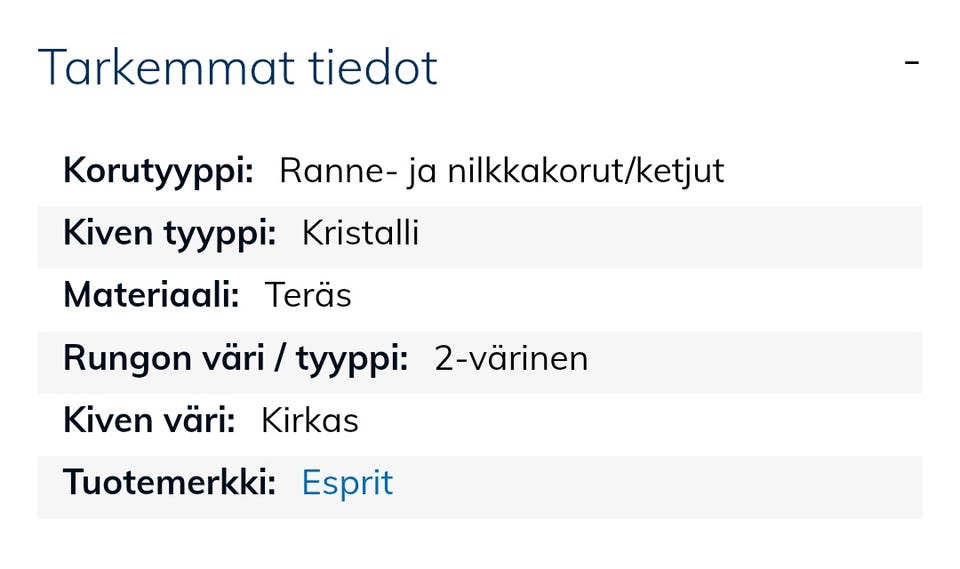Click the Tuotemerkki label
Image resolution: width=960 pixels, height=569 pixels.
click(x=169, y=483)
